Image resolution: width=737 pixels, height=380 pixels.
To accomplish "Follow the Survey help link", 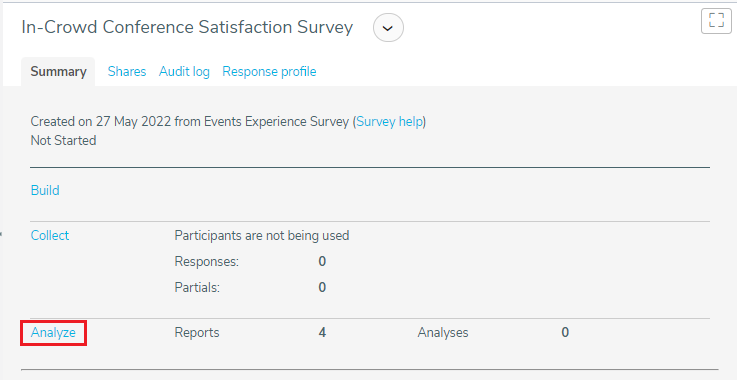I will tap(390, 122).
